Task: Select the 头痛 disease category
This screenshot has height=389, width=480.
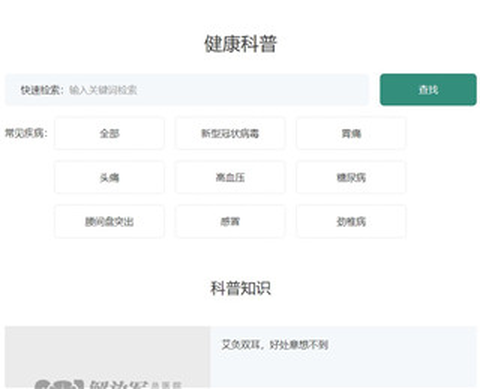Action: (x=109, y=177)
